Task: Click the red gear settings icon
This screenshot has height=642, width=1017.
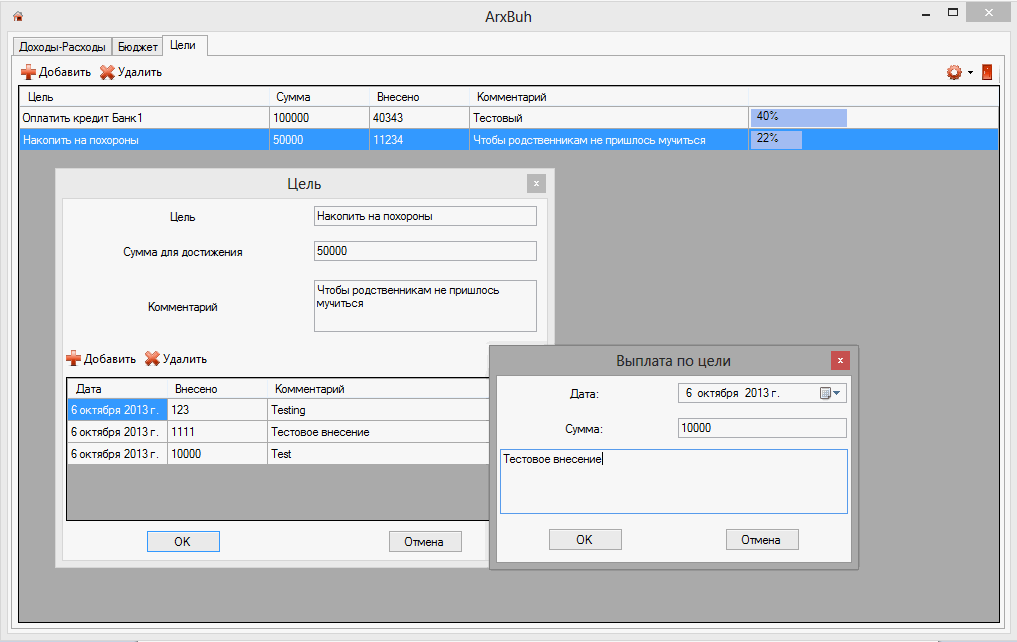Action: point(954,72)
